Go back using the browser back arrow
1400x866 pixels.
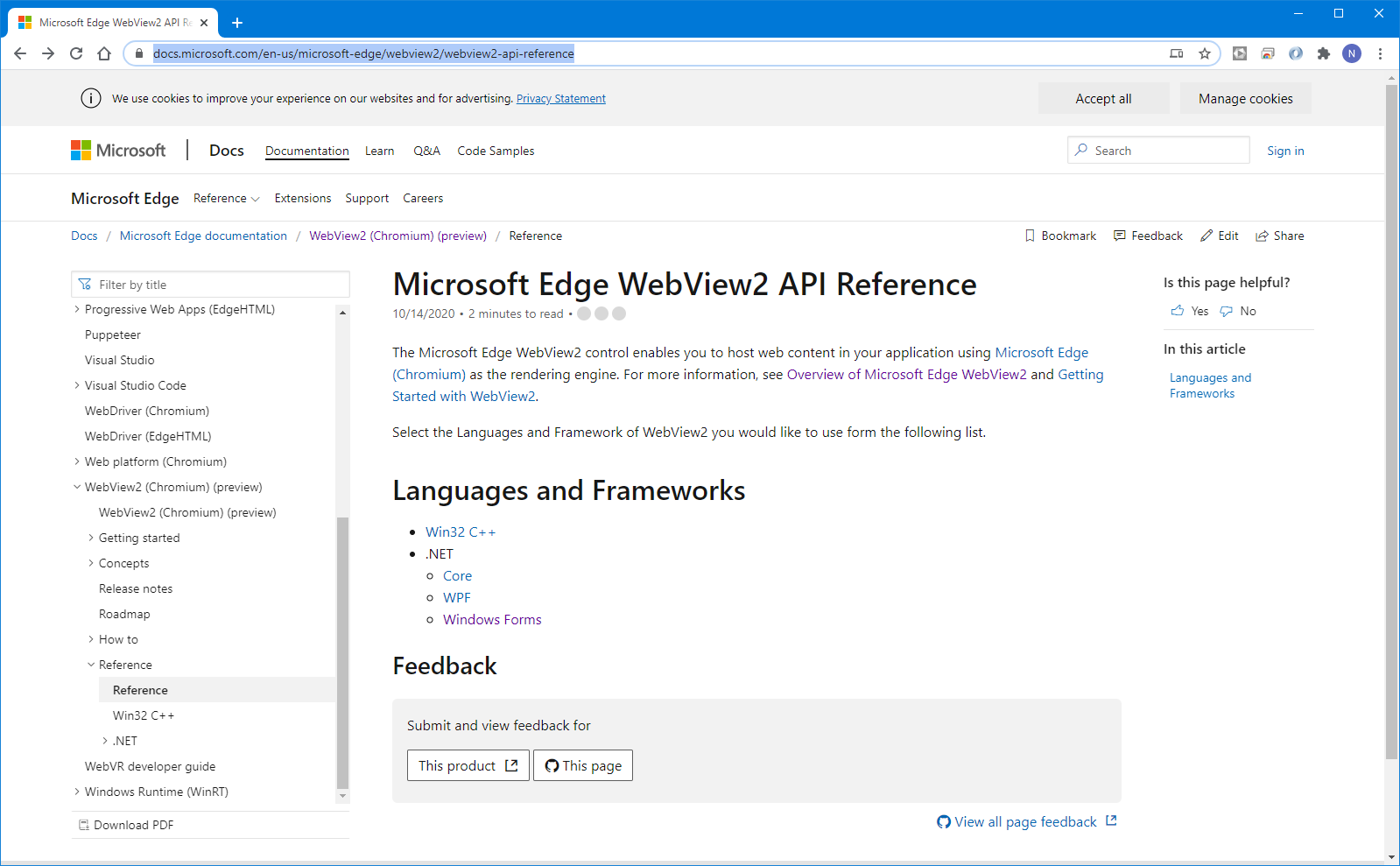pos(20,53)
